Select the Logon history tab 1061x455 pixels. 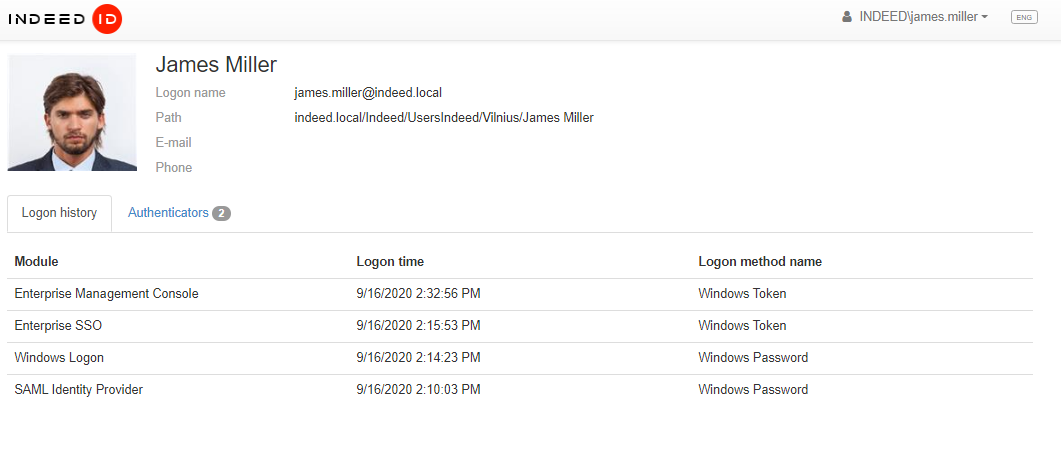pyautogui.click(x=59, y=213)
